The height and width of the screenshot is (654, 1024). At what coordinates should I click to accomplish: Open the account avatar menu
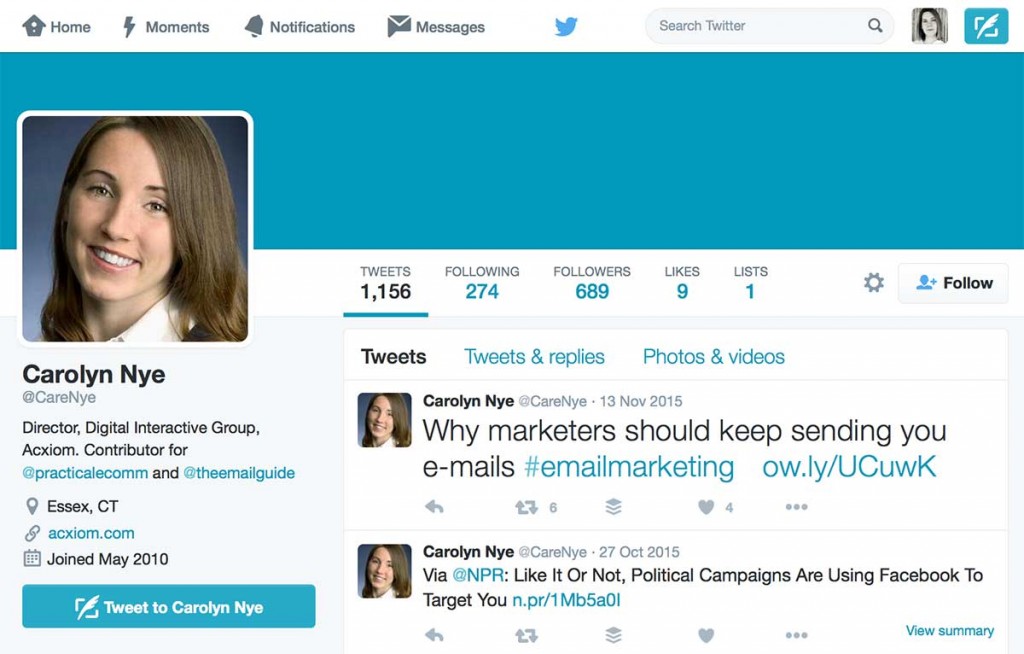(x=929, y=26)
